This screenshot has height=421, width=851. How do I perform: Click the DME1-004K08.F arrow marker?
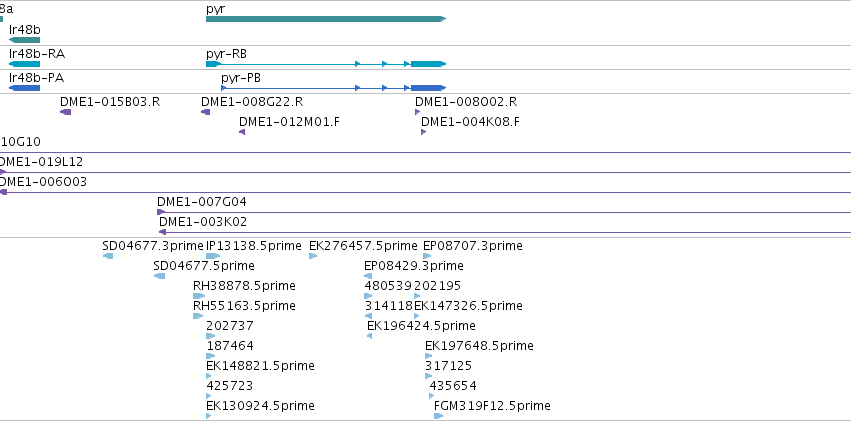point(423,132)
